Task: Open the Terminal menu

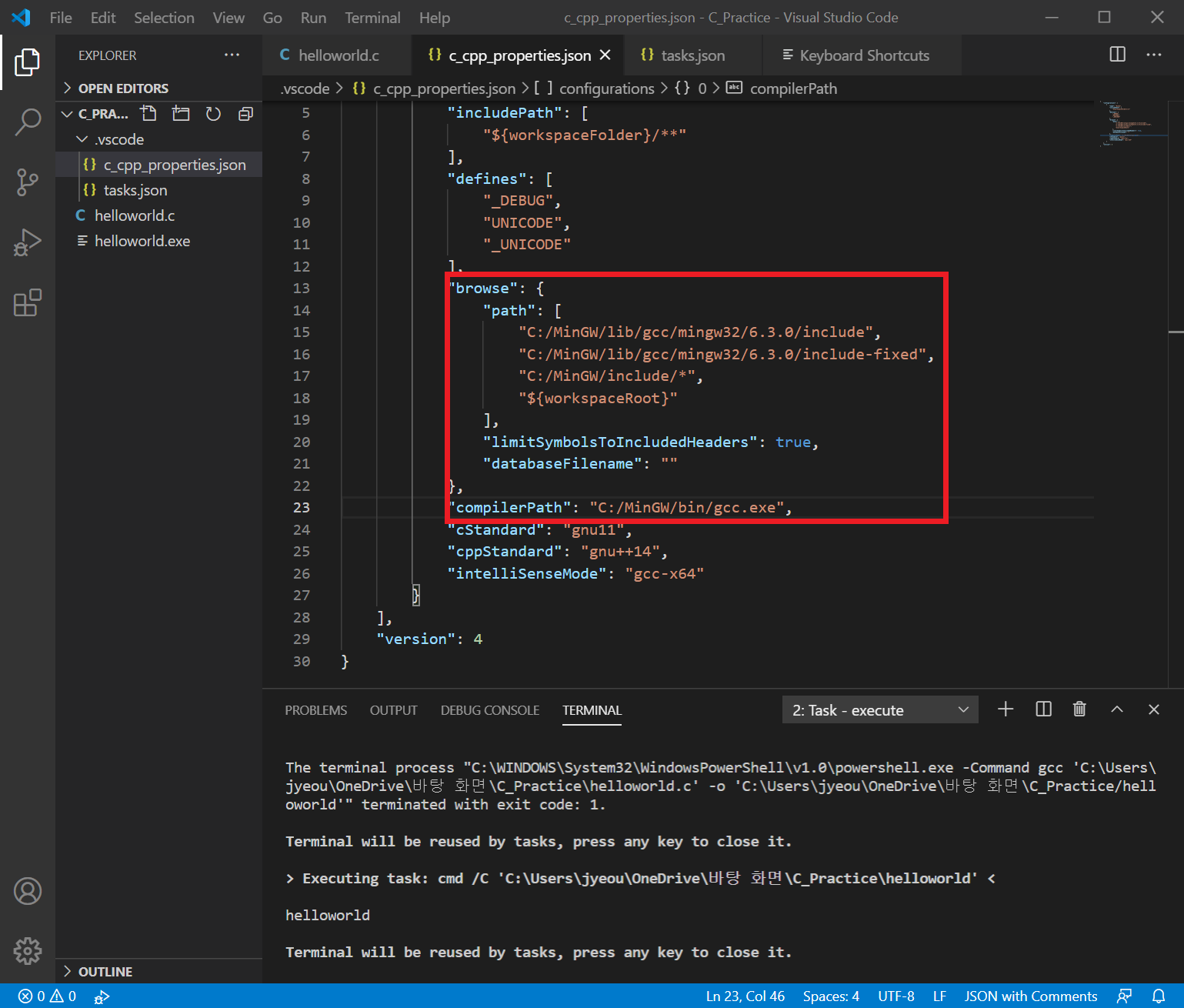Action: pyautogui.click(x=372, y=18)
